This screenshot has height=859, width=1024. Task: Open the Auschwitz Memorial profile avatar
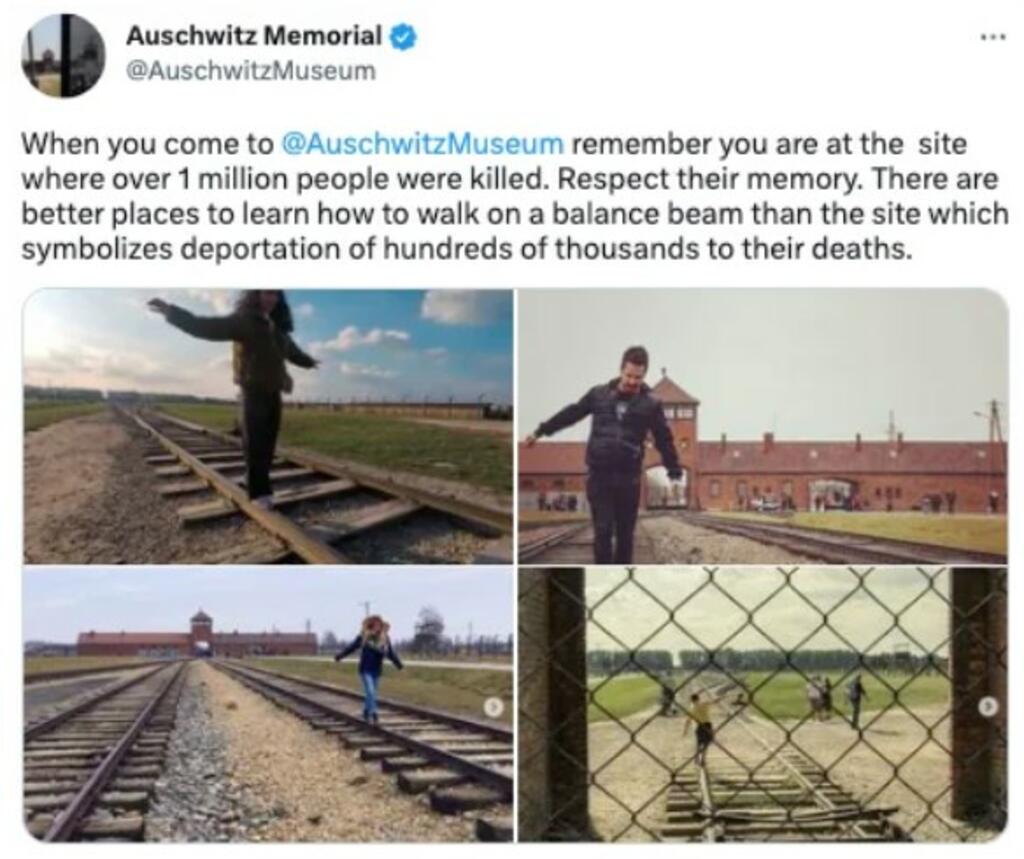click(x=63, y=56)
